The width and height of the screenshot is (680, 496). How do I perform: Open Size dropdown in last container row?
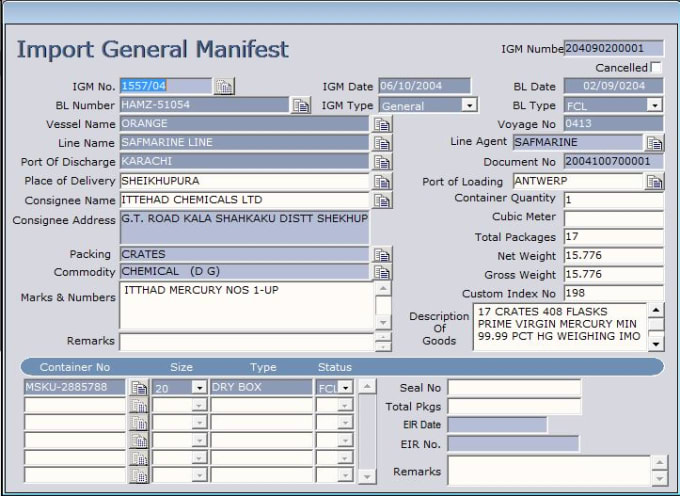[199, 475]
